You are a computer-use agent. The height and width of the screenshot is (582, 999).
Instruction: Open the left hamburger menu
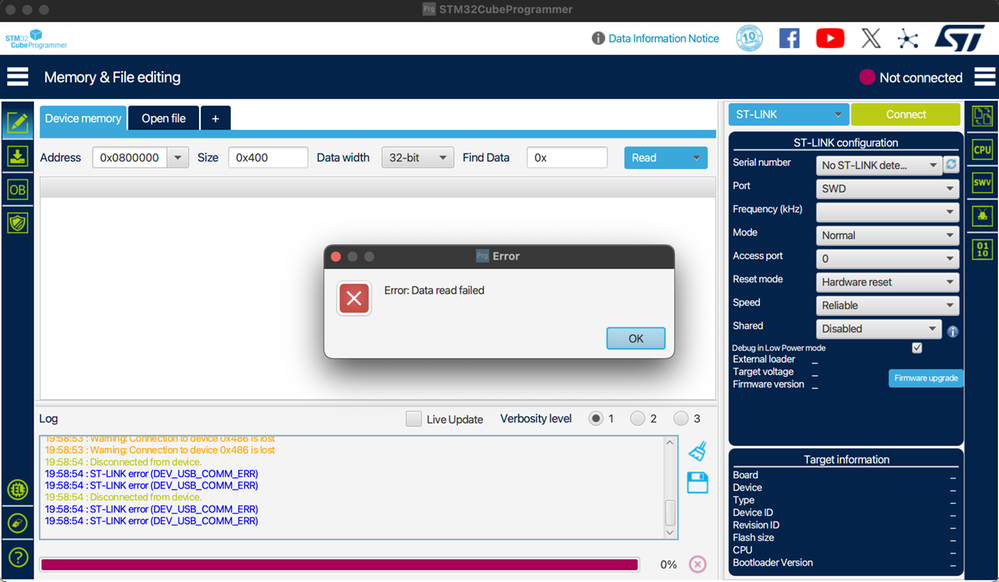point(18,77)
